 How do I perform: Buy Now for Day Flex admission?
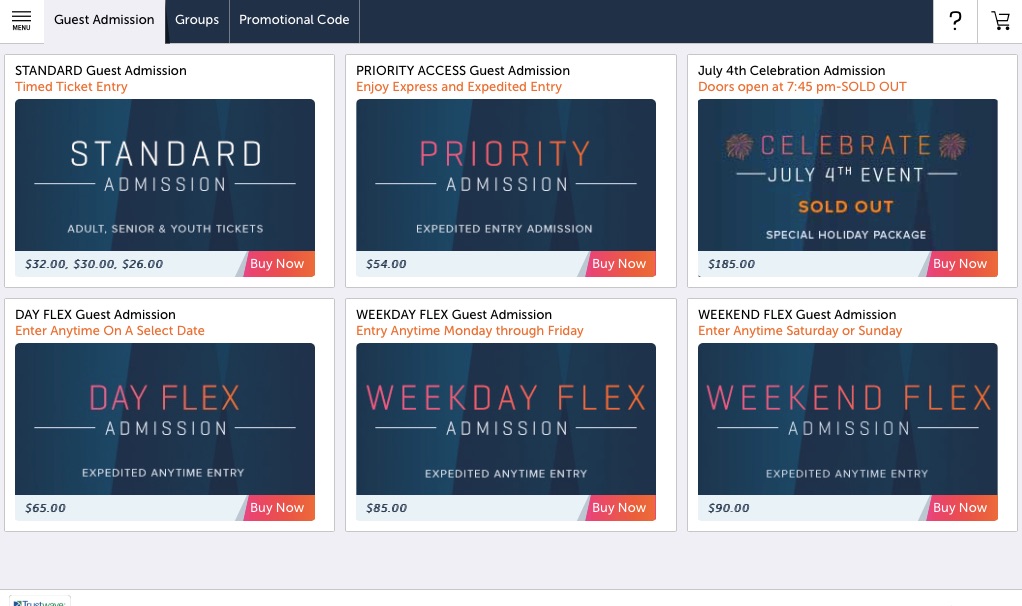pyautogui.click(x=278, y=508)
